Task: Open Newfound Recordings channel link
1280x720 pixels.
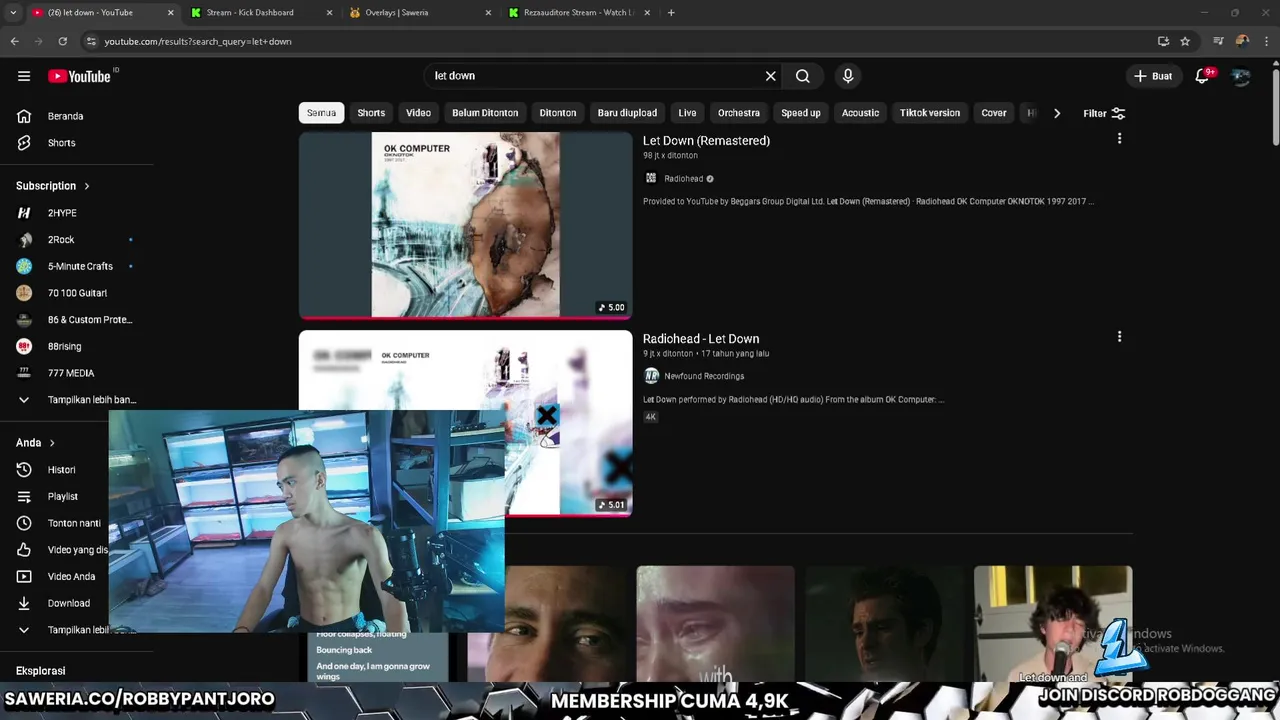Action: pyautogui.click(x=704, y=376)
